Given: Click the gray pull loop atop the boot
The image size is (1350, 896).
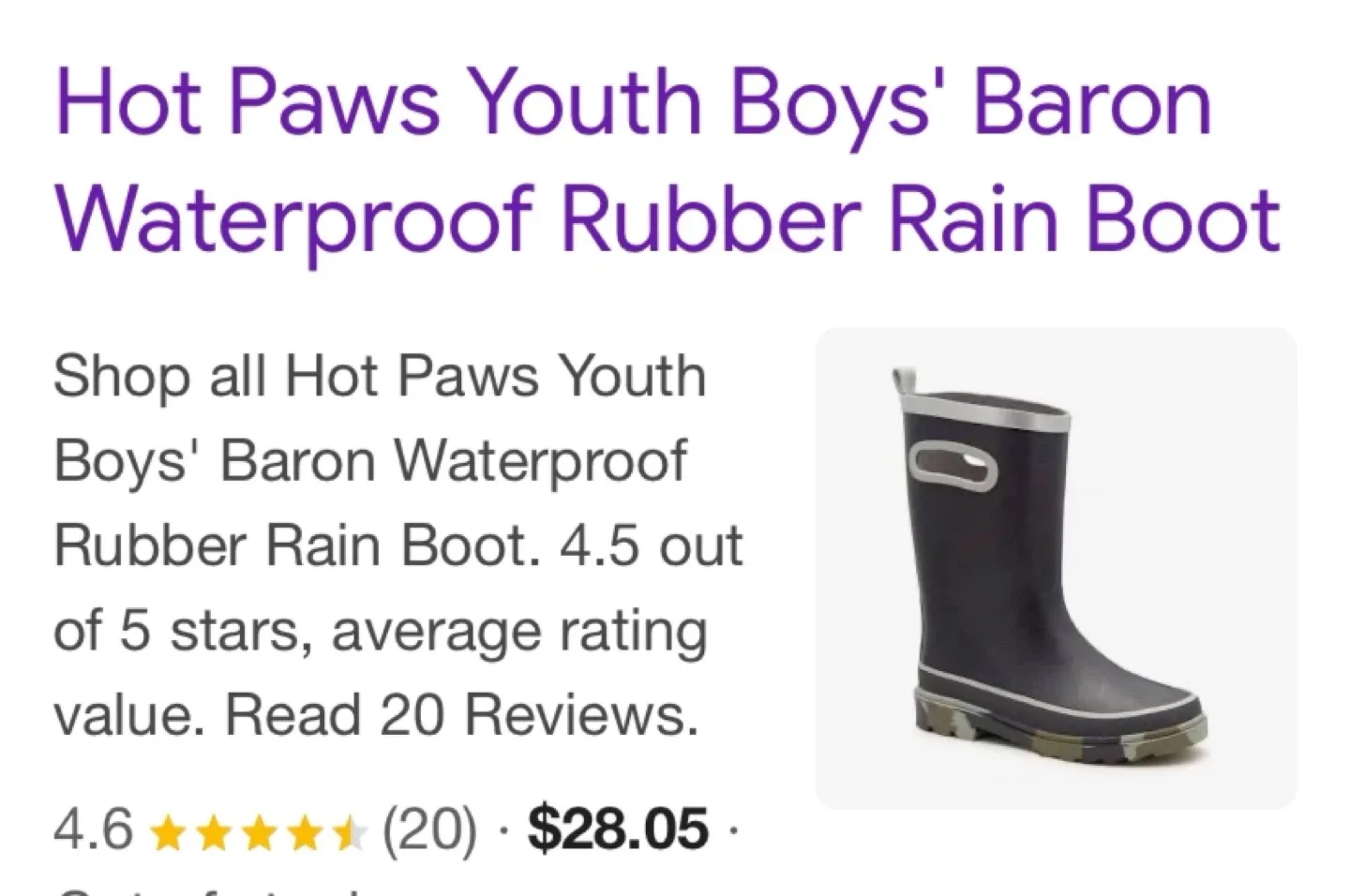Looking at the screenshot, I should (902, 381).
